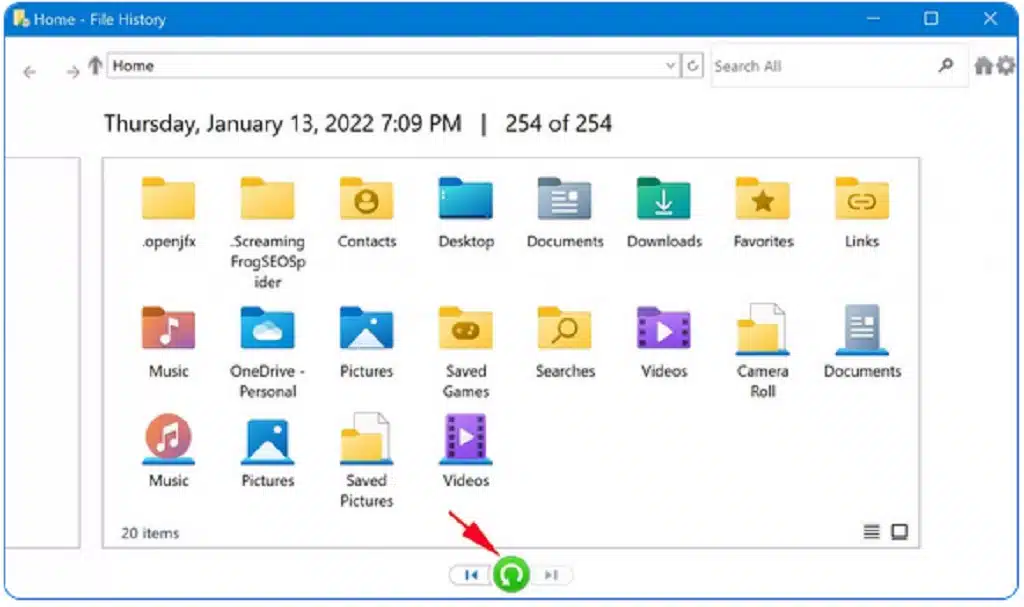The image size is (1024, 607).
Task: Click inside the Search All field
Action: [x=820, y=65]
